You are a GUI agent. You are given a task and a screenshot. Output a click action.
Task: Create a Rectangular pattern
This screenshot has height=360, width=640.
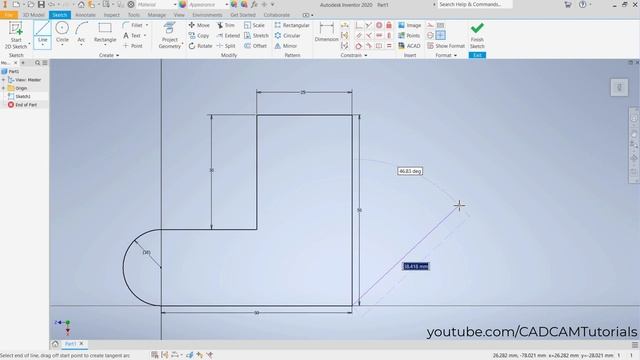click(292, 25)
